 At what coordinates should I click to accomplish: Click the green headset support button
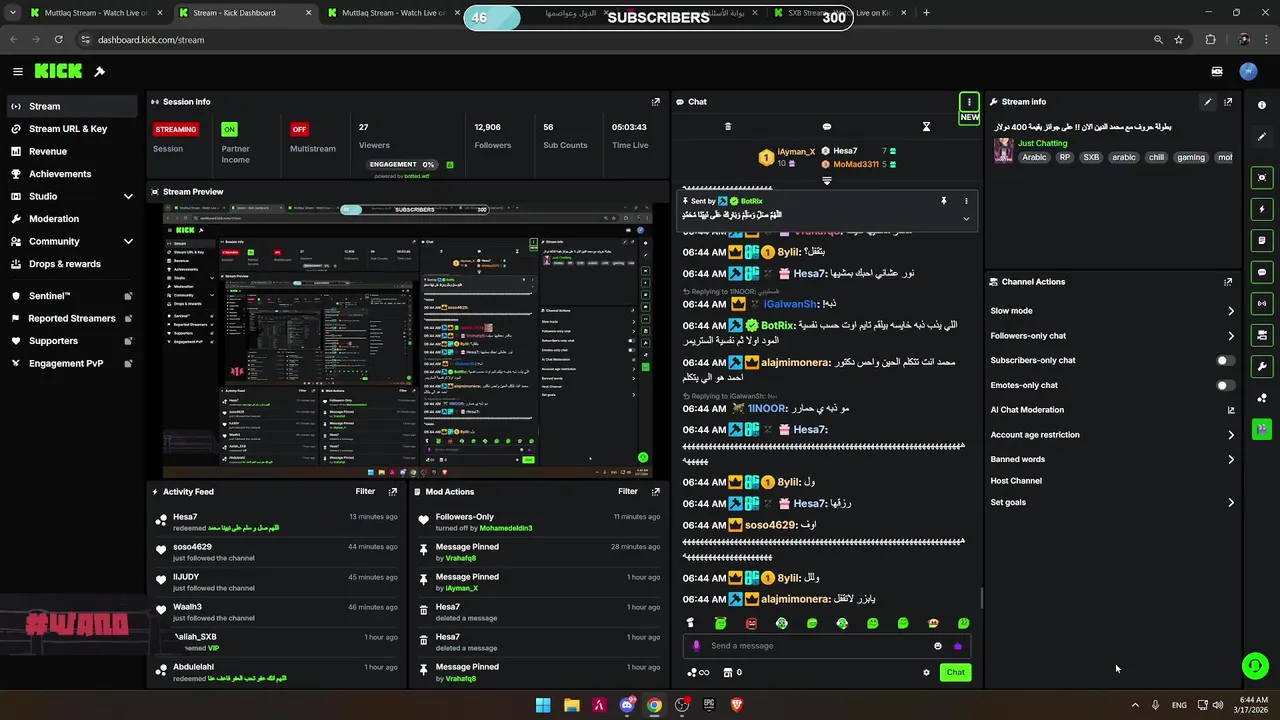[x=1255, y=665]
